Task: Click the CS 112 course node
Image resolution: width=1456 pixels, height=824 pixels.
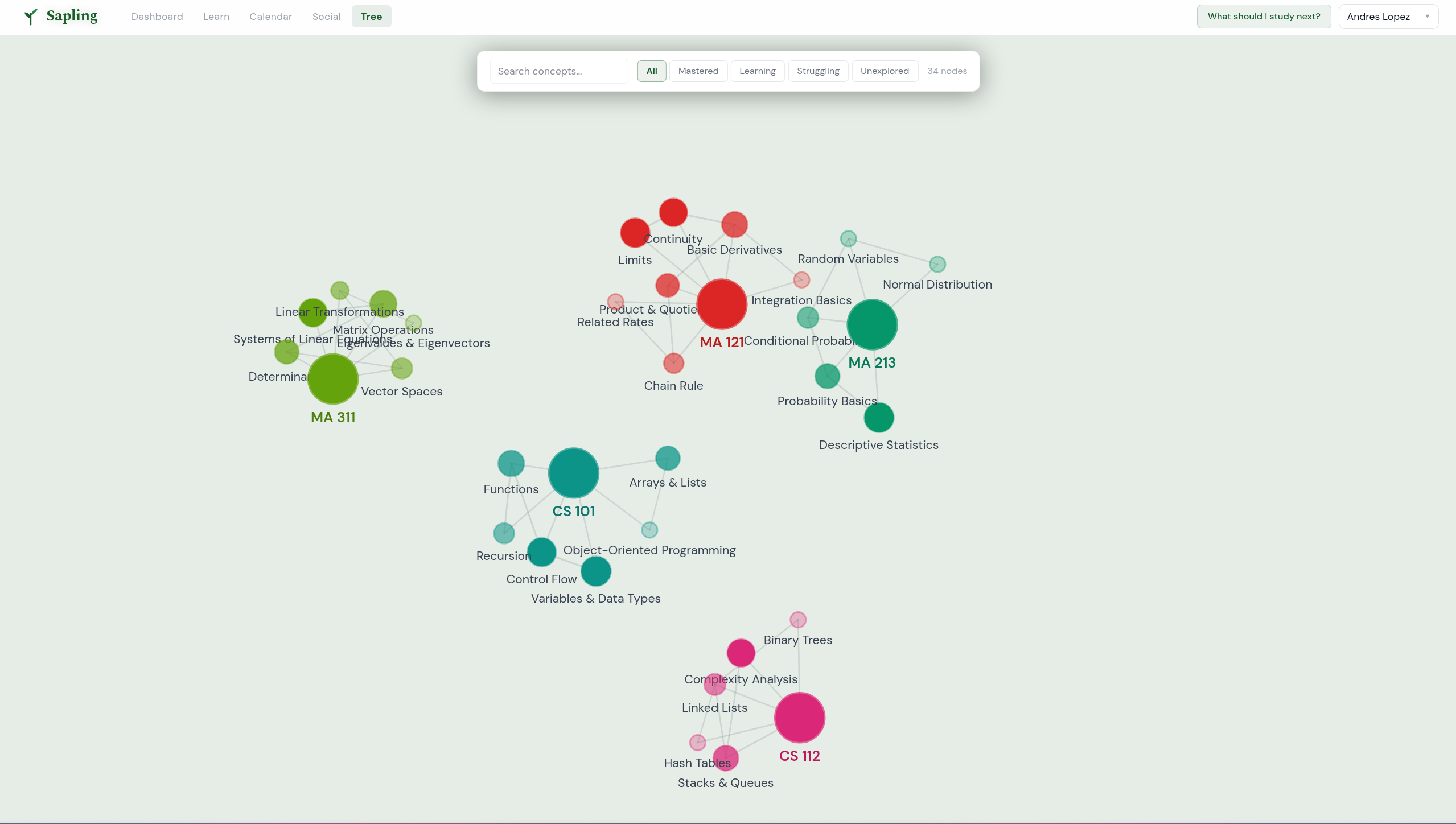Action: tap(799, 718)
